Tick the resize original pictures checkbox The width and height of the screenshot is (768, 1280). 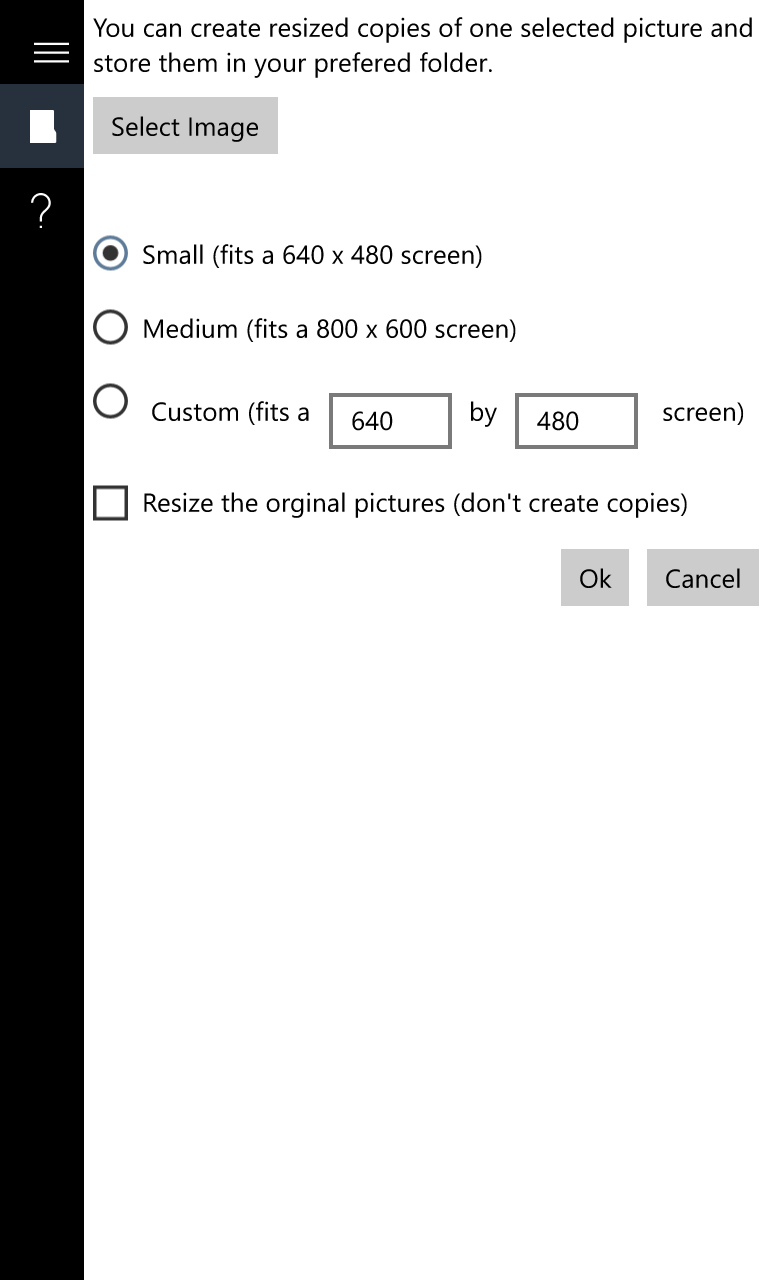click(110, 503)
